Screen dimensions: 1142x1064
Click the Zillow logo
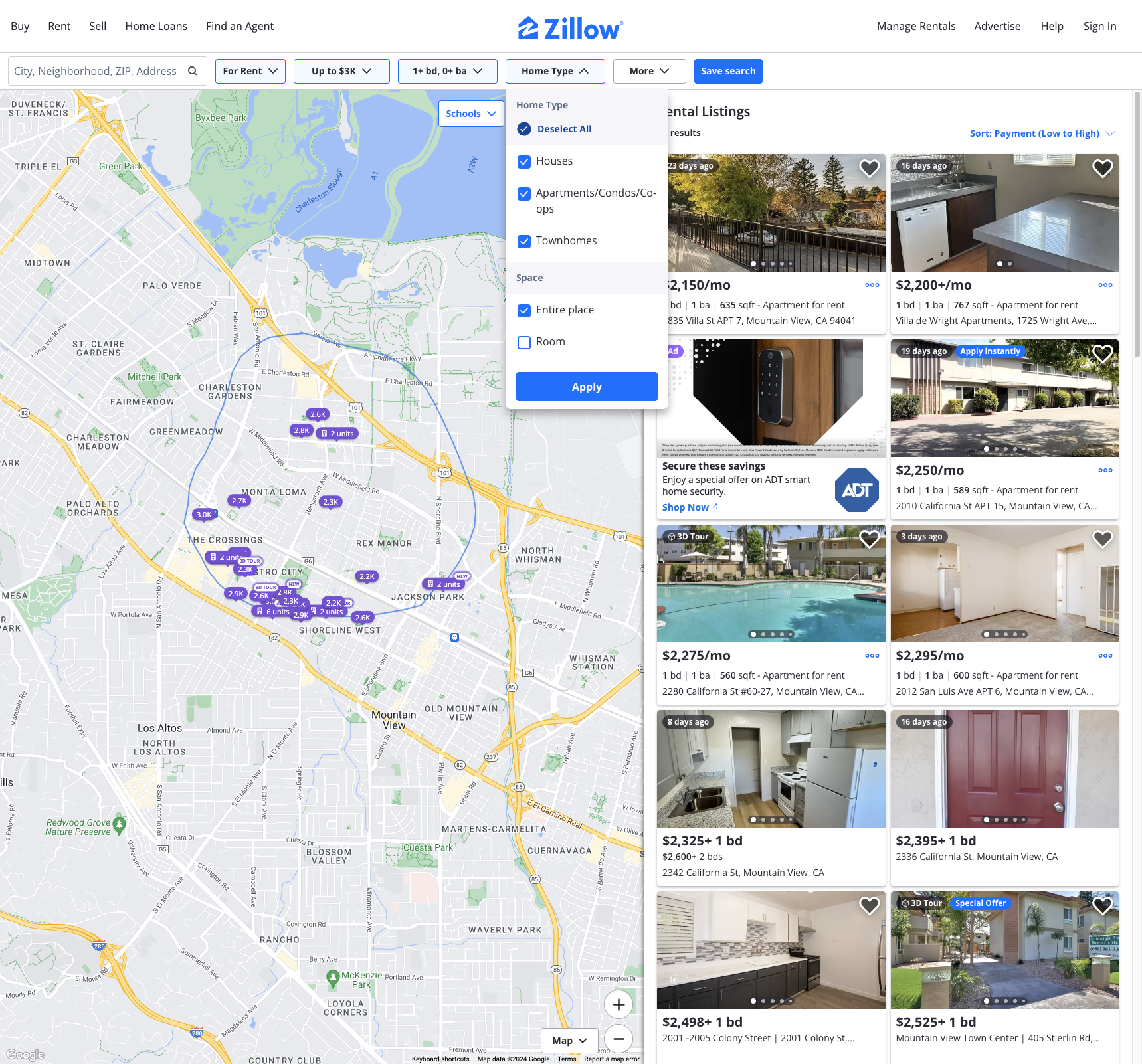coord(571,27)
